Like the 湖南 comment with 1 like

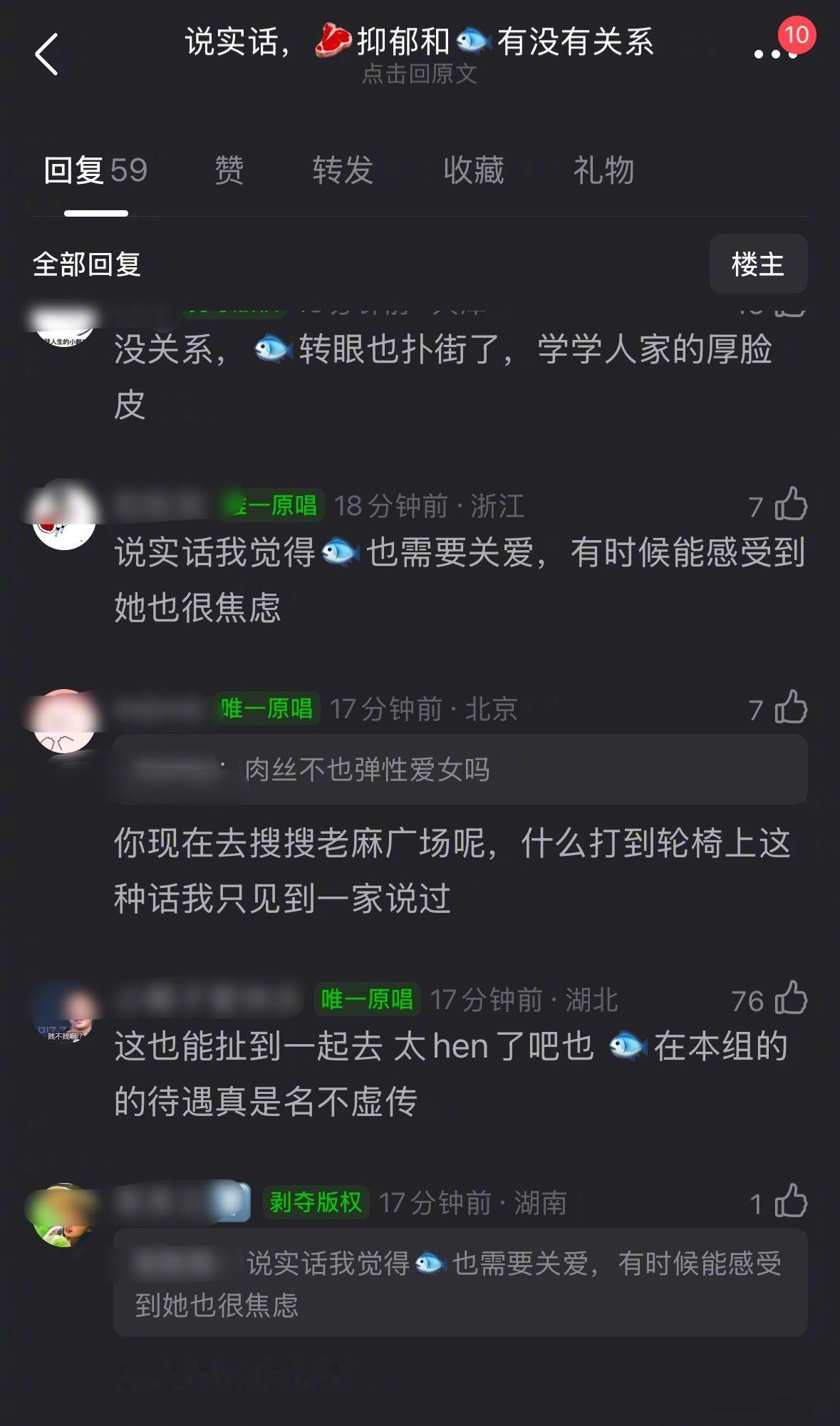(x=791, y=1202)
